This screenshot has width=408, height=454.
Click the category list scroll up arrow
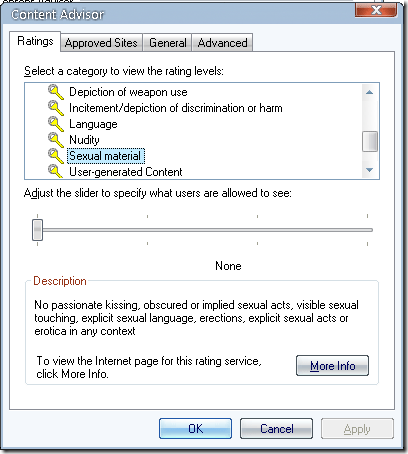(x=369, y=92)
